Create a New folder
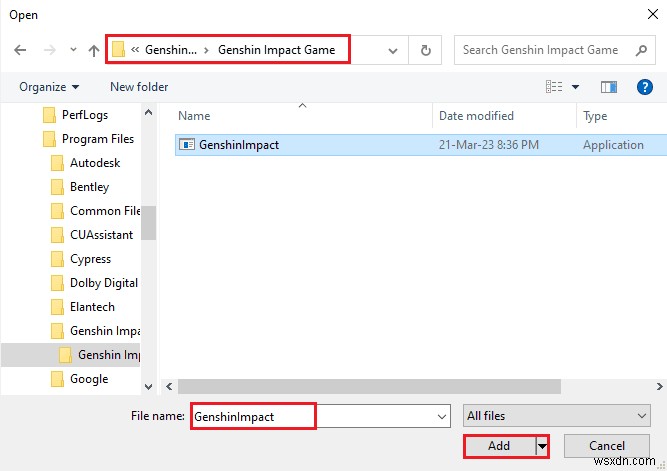This screenshot has height=471, width=667. tap(139, 87)
